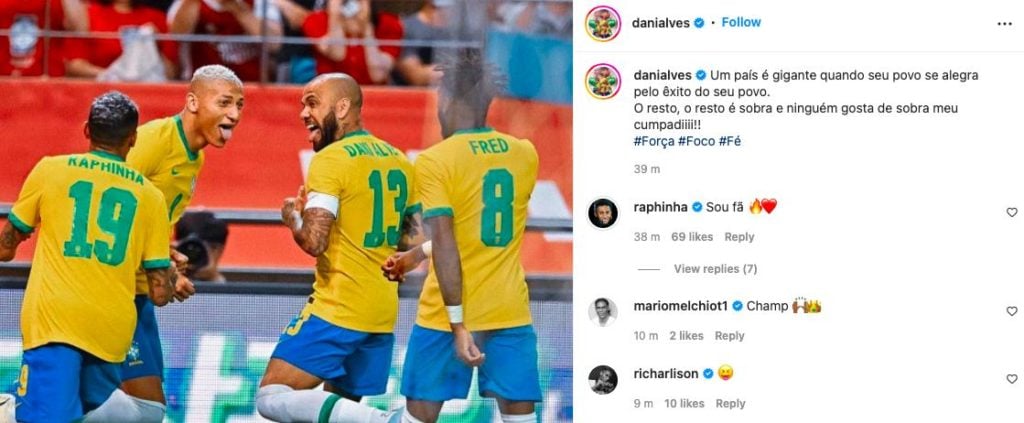The height and width of the screenshot is (423, 1024).
Task: Click the post photo of Brazil players
Action: [x=286, y=212]
